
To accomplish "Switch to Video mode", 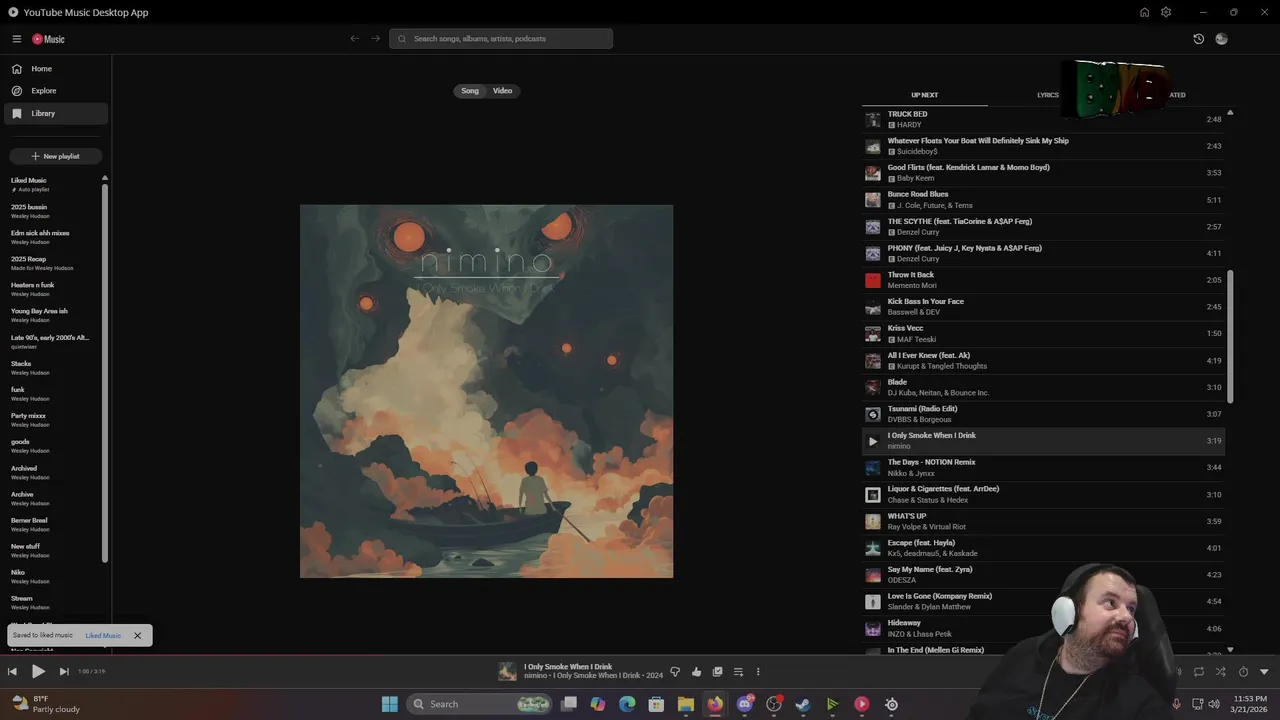I will 502,91.
